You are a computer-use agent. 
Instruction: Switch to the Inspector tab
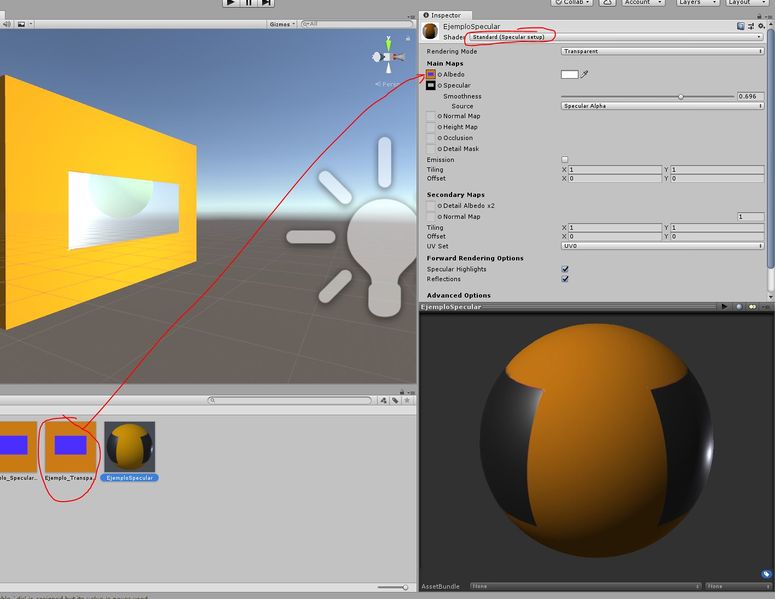click(x=443, y=15)
